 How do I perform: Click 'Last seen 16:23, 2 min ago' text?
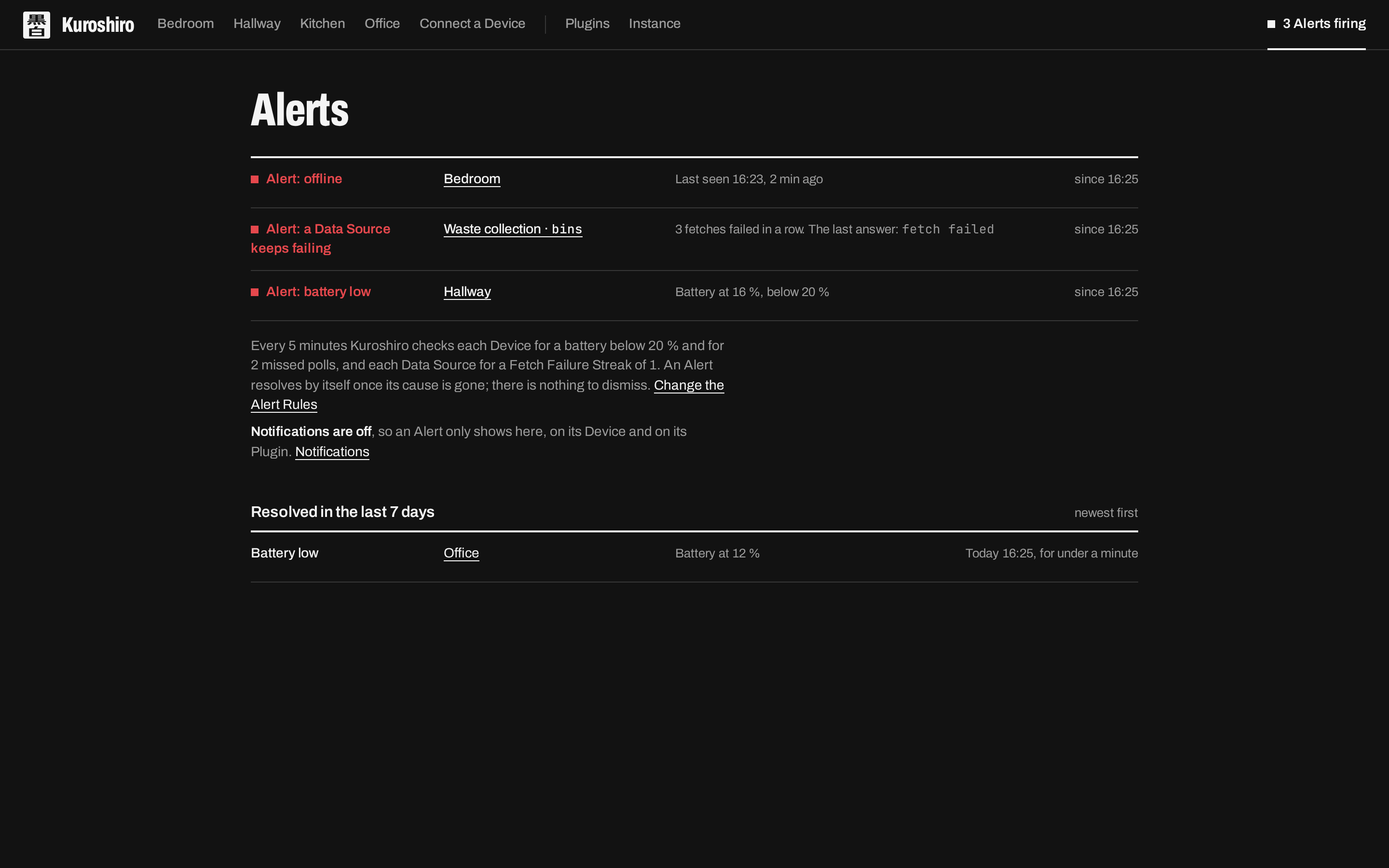[749, 179]
